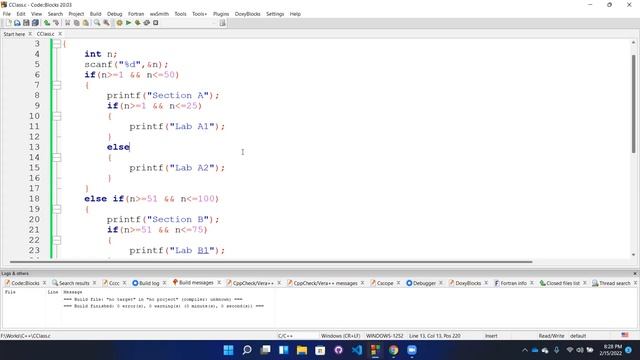This screenshot has height=360, width=640.
Task: Build and run with the toolbar icon
Action: 137,23
